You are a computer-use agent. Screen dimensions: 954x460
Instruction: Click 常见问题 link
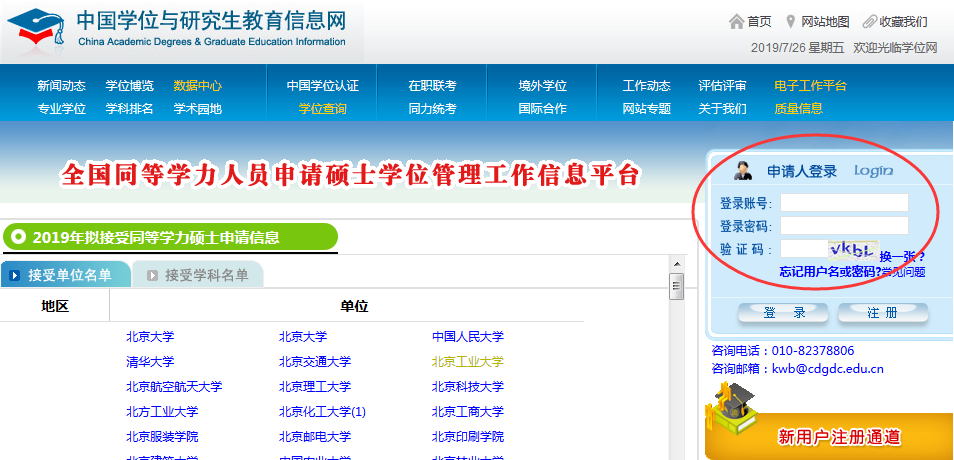click(904, 272)
